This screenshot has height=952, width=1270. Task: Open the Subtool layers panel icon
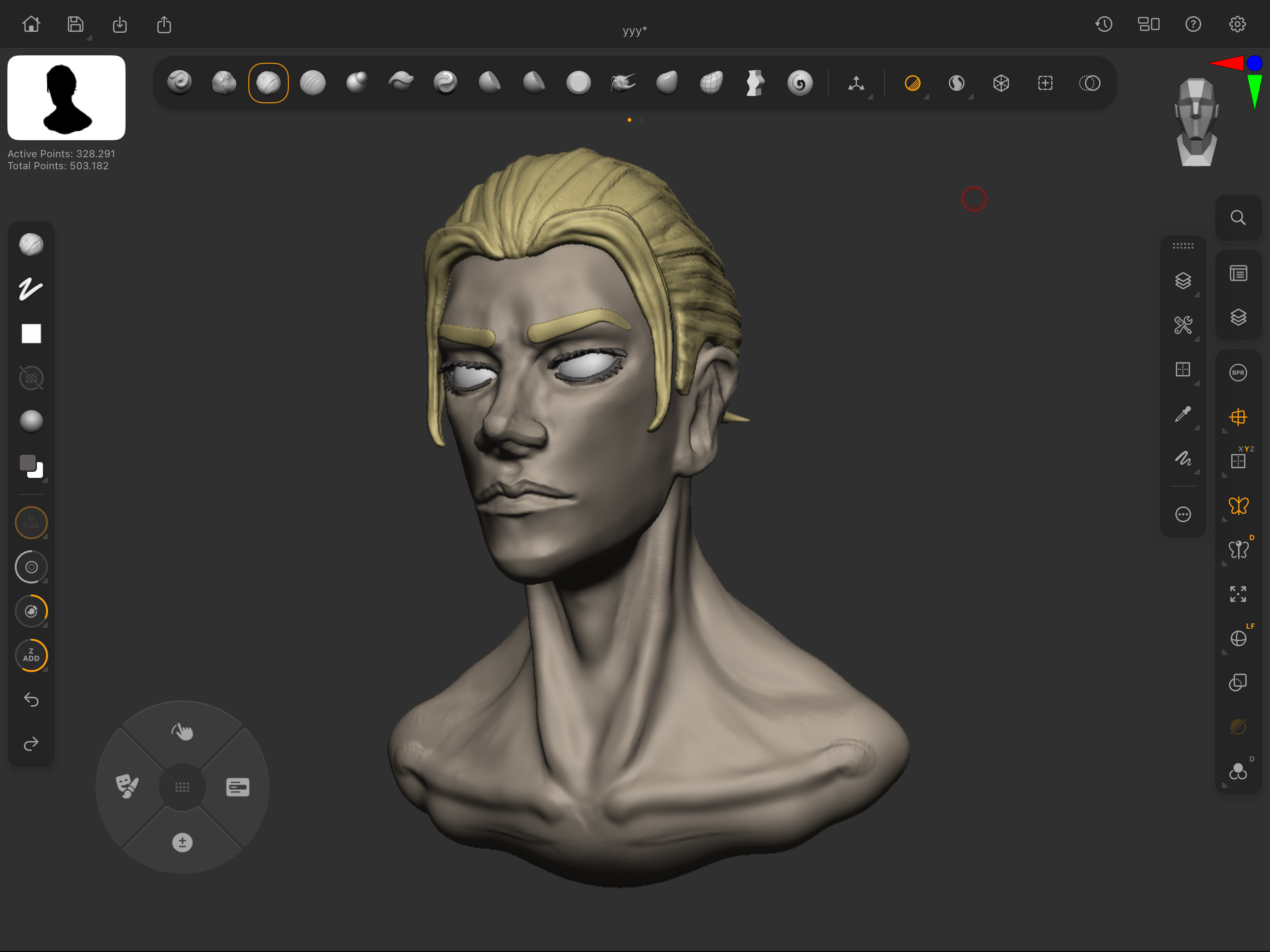coord(1238,317)
